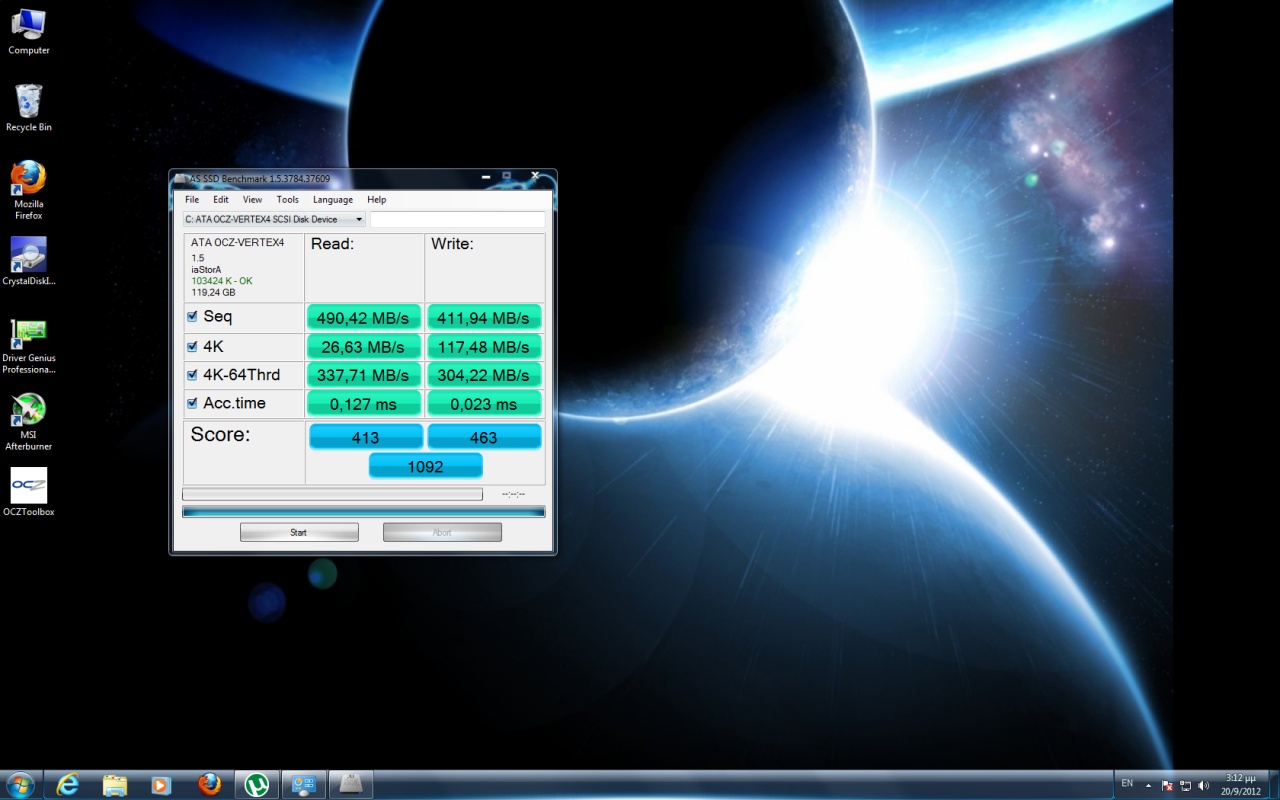The height and width of the screenshot is (800, 1280).
Task: Click the iaStorA driver text
Action: point(206,269)
